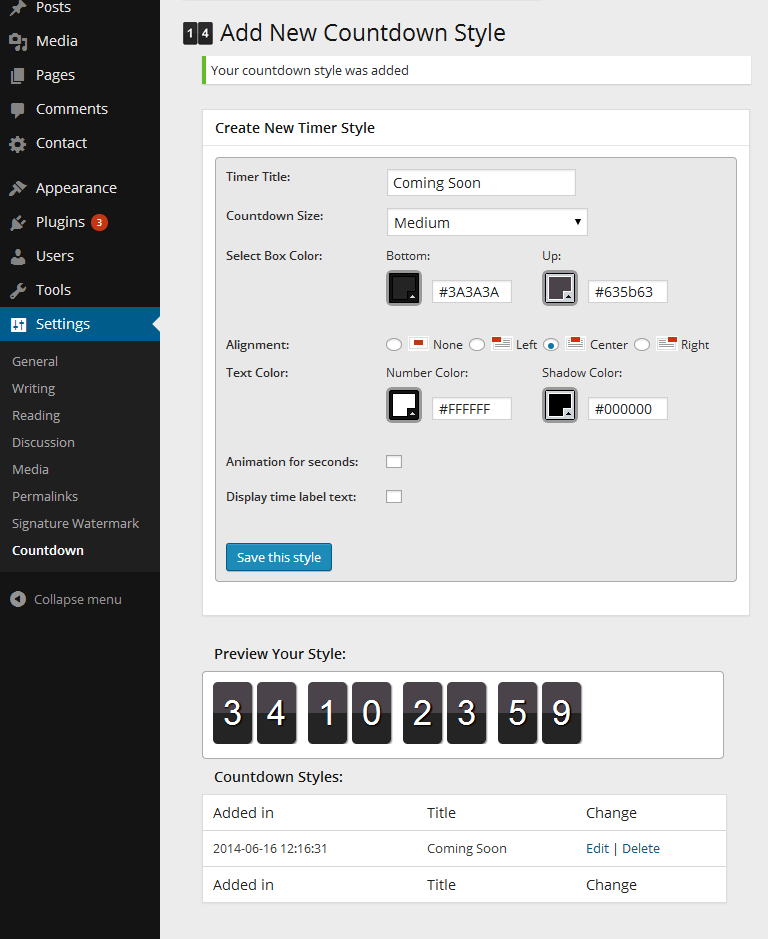Open Plugins menu item
The height and width of the screenshot is (939, 768).
pos(61,222)
